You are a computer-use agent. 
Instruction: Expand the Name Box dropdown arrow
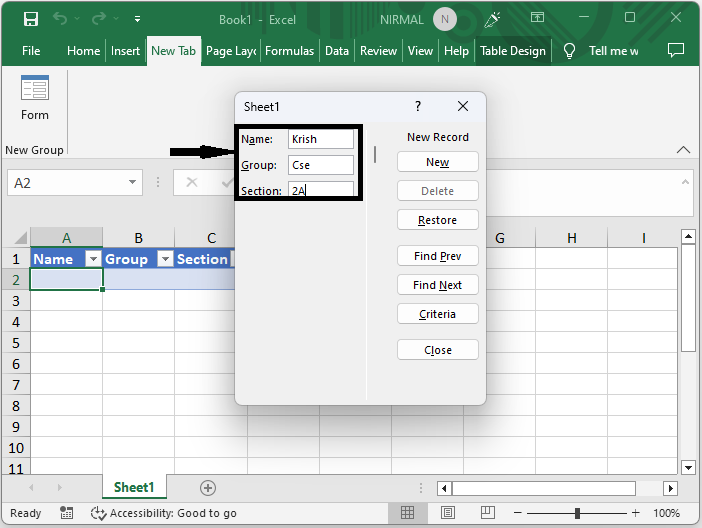coord(133,182)
